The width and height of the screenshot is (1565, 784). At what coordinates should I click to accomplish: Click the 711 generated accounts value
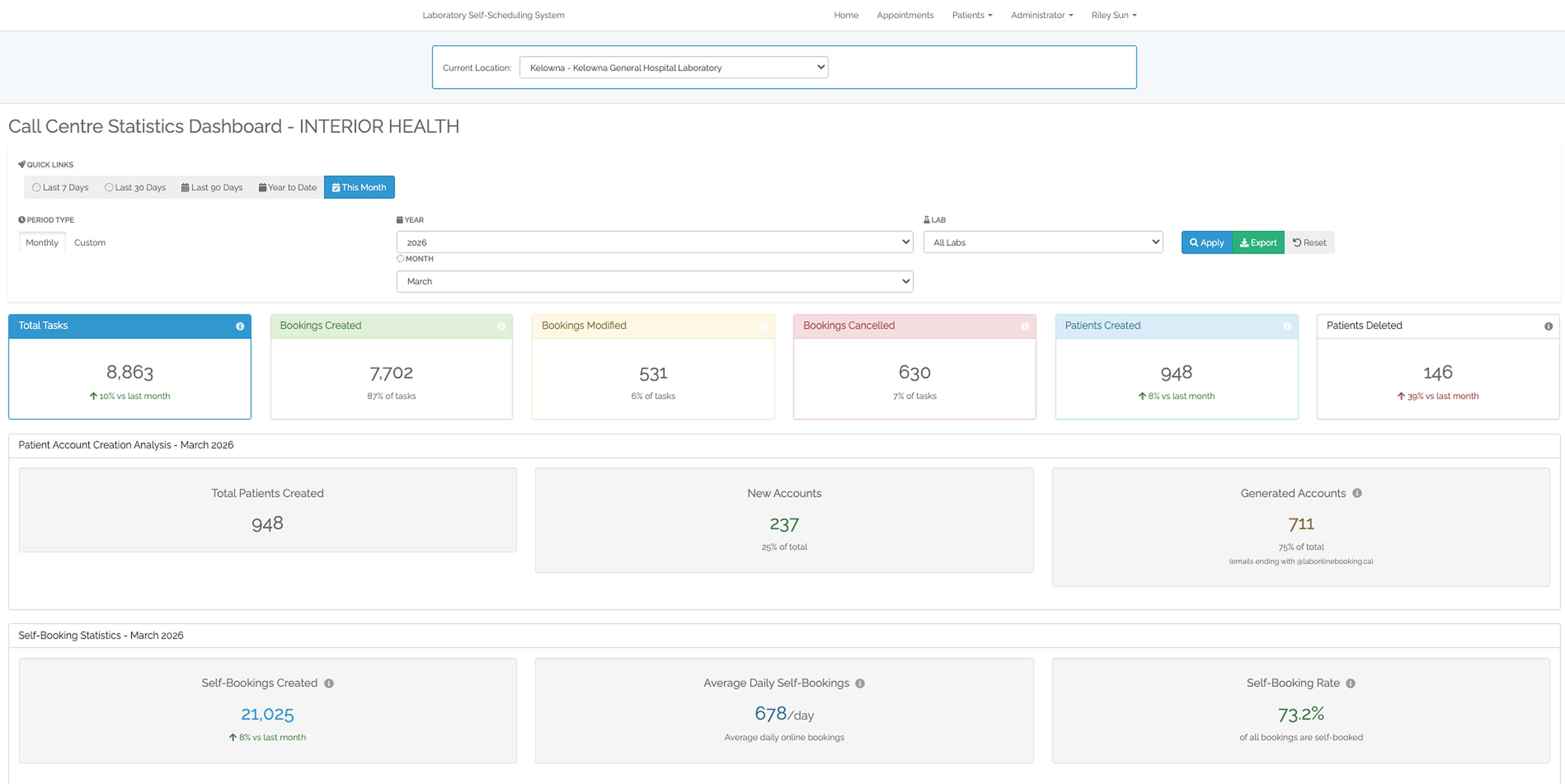point(1301,524)
